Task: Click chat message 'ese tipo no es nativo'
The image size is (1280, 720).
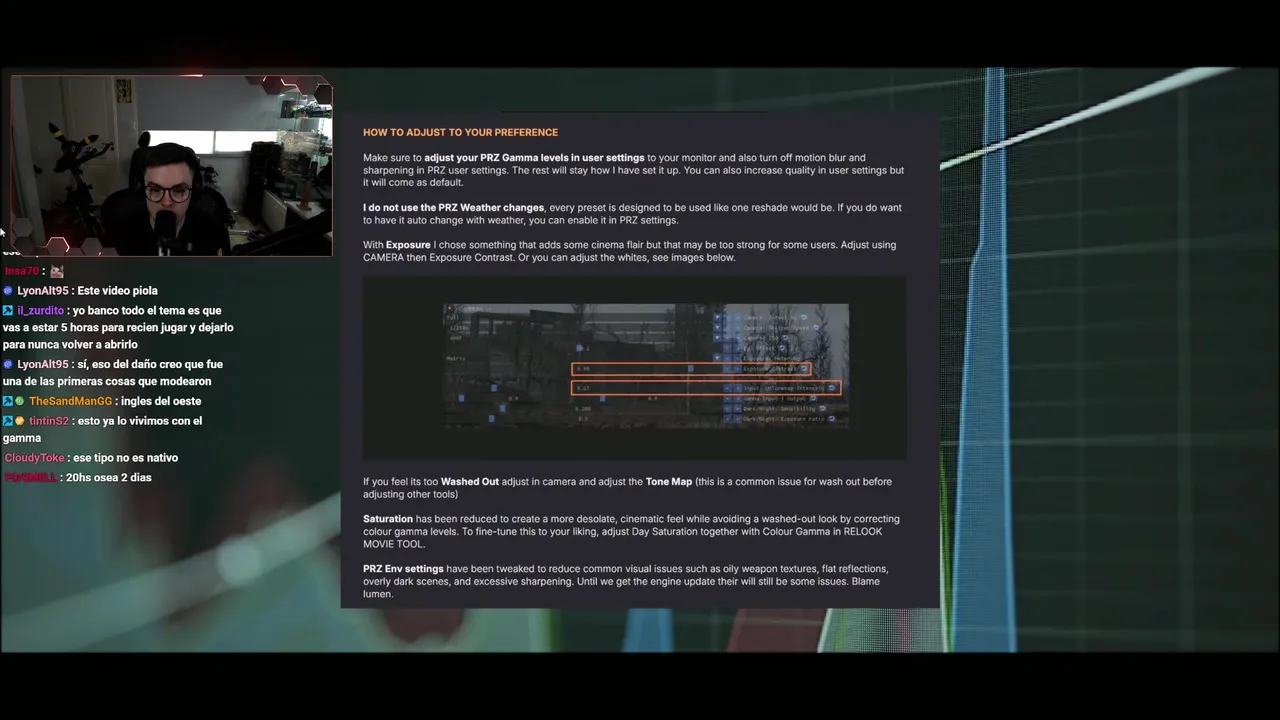Action: 126,458
